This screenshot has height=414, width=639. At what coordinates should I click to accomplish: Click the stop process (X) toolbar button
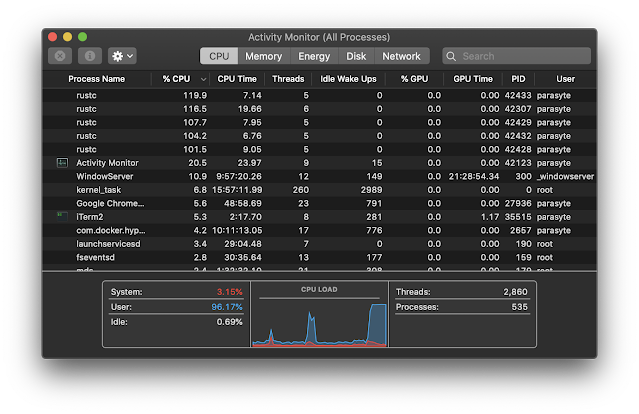60,56
